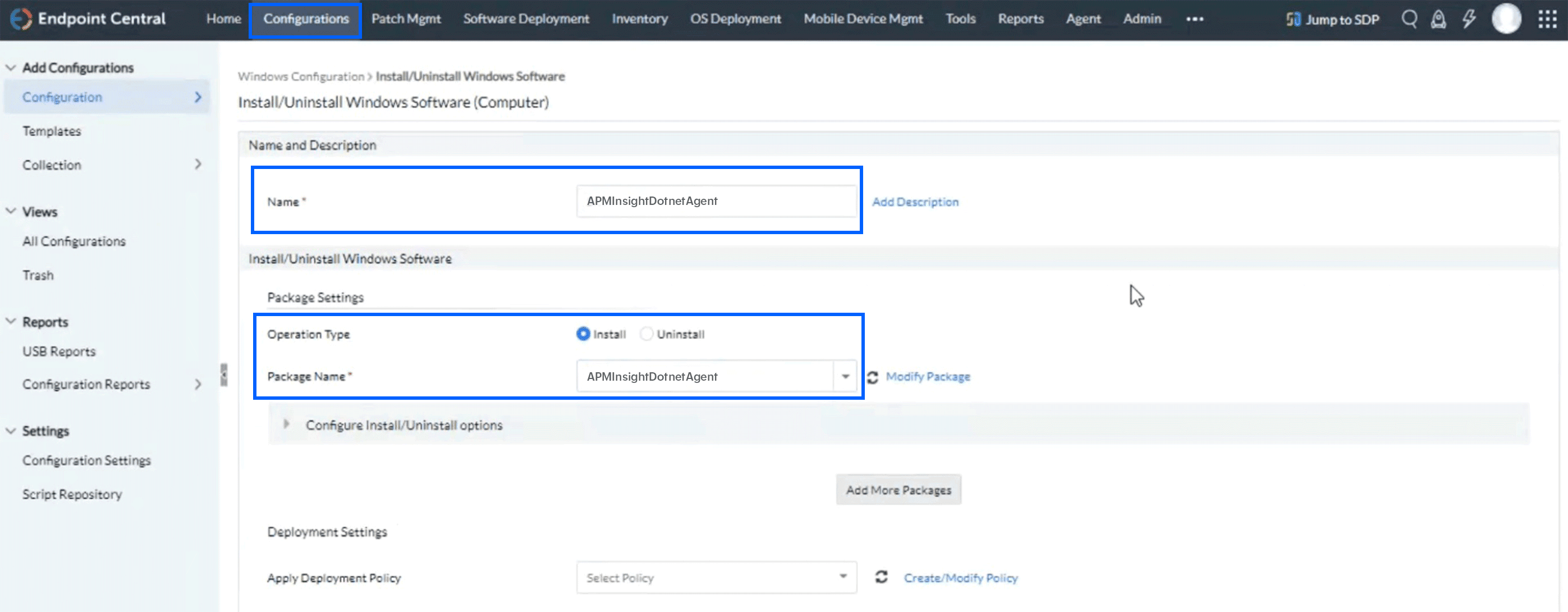Click refresh icon beside Create/Modify Policy
This screenshot has height=612, width=1568.
[882, 577]
